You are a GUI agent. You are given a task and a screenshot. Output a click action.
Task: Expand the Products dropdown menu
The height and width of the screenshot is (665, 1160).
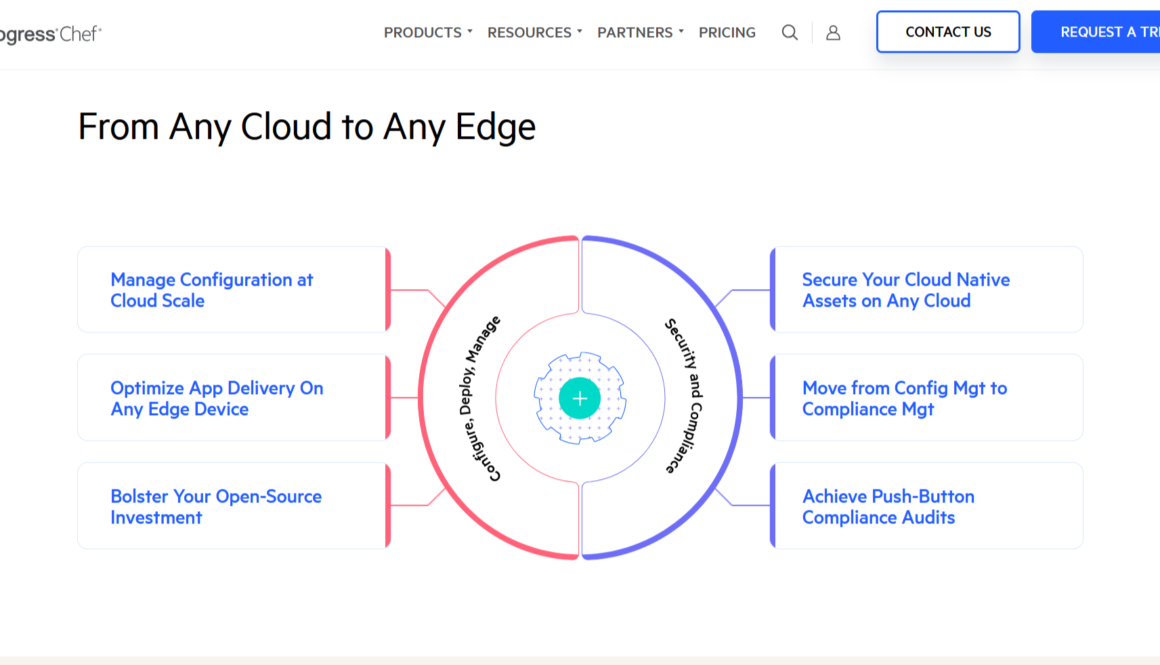point(428,32)
